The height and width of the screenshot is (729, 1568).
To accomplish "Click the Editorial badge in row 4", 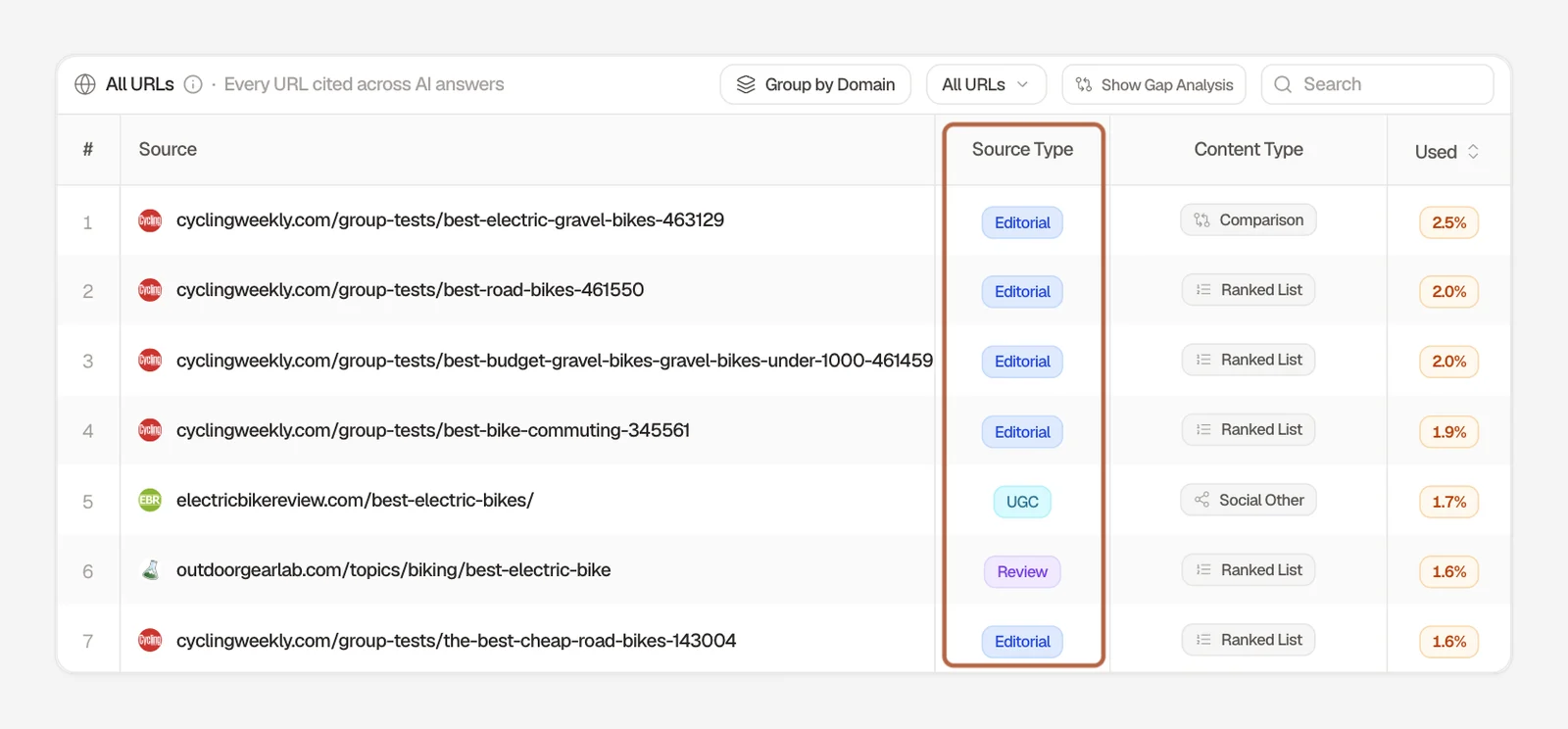I will (x=1022, y=432).
